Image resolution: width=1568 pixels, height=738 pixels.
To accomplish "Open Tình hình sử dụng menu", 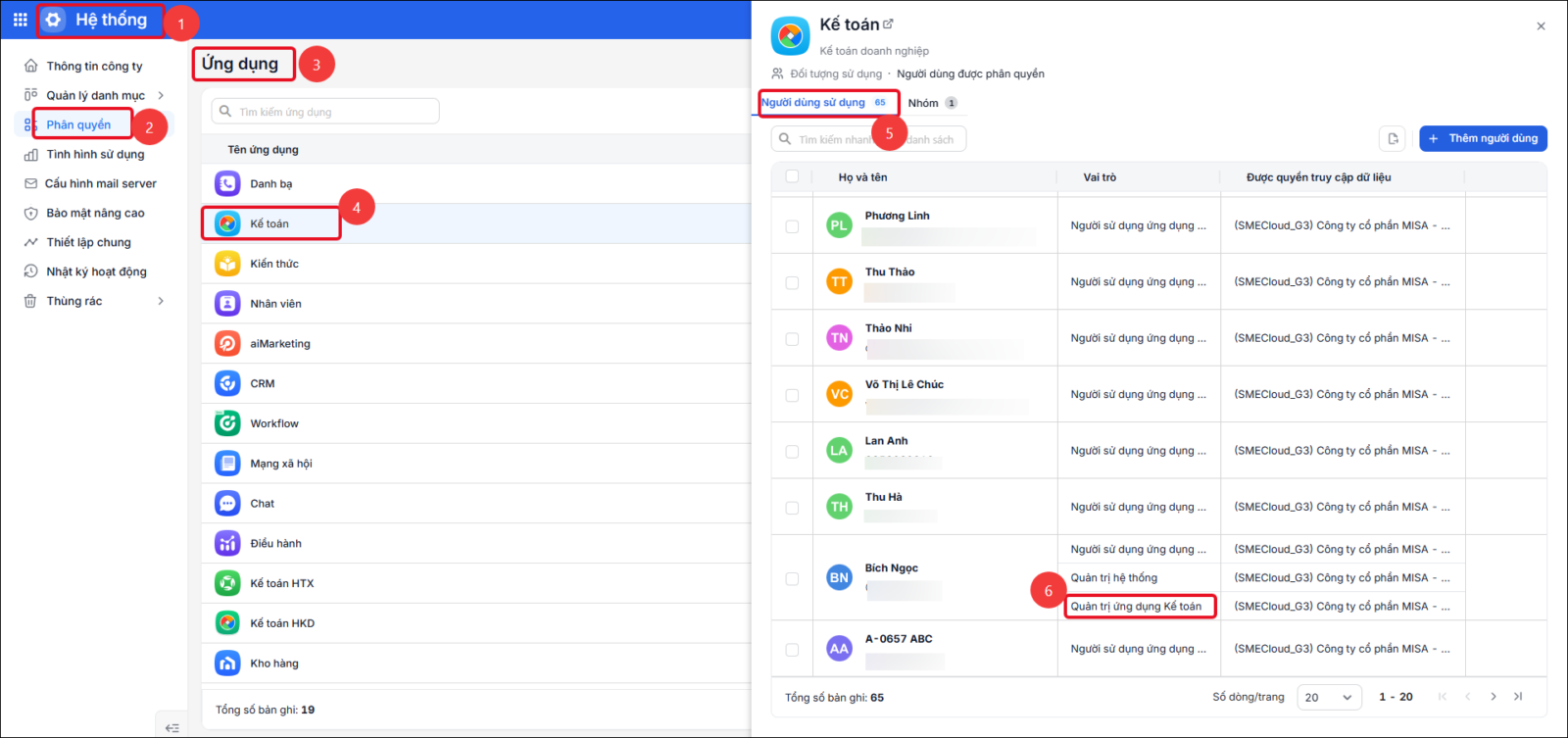I will [x=95, y=154].
